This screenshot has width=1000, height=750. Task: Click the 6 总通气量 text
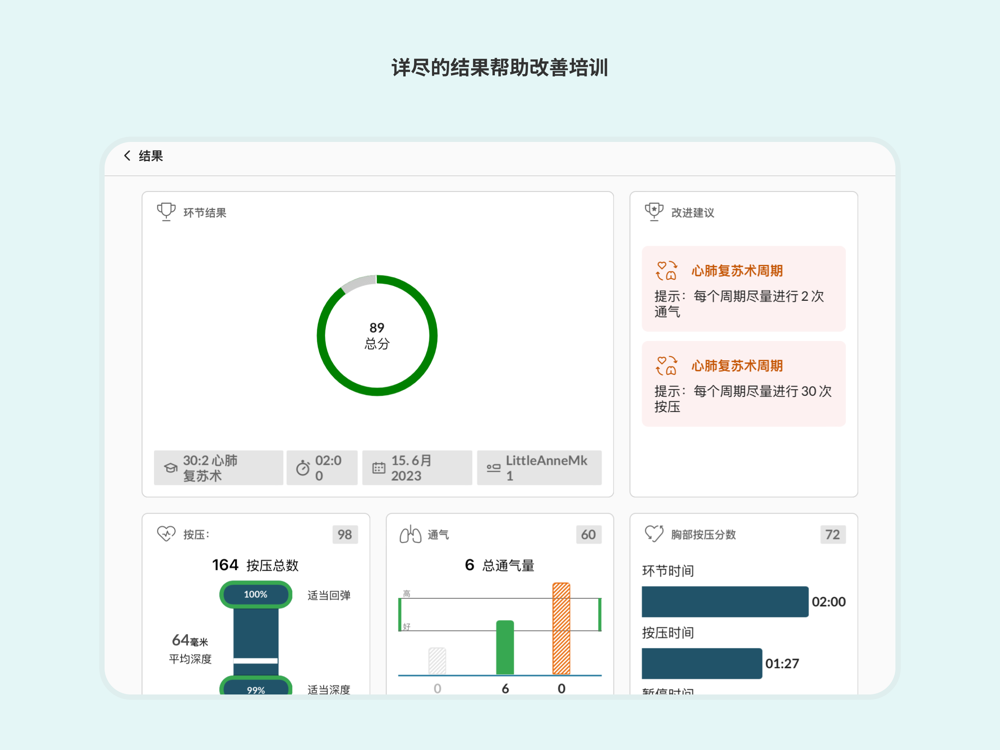pos(499,565)
